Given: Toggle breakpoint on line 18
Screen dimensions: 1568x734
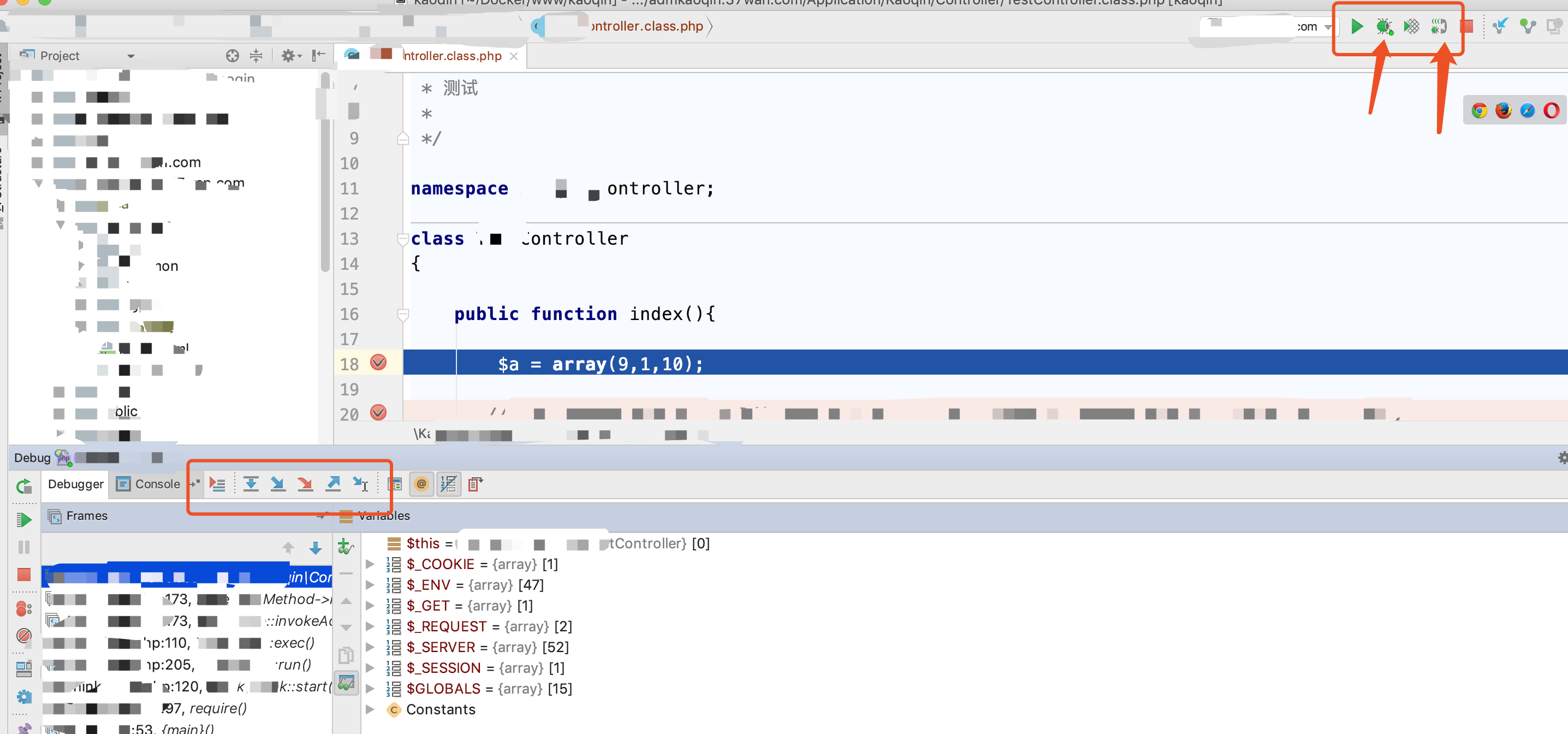Looking at the screenshot, I should tap(378, 363).
